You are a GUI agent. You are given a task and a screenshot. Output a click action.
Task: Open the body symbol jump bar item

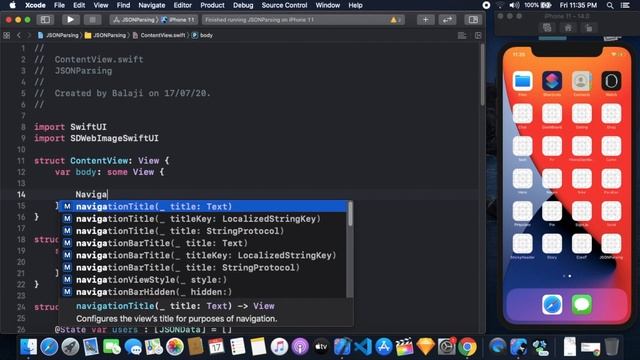click(x=202, y=36)
